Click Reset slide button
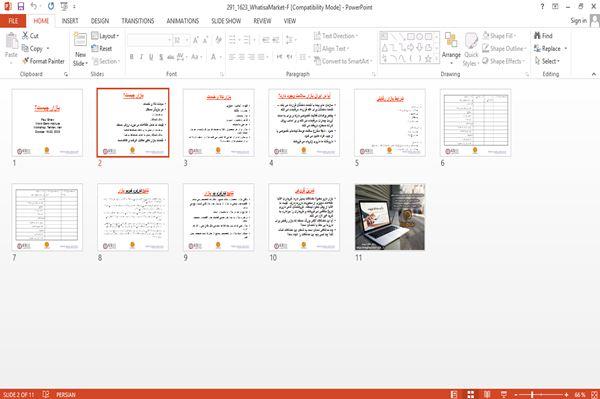Viewport: 600px width, 399px height. pyautogui.click(x=102, y=49)
